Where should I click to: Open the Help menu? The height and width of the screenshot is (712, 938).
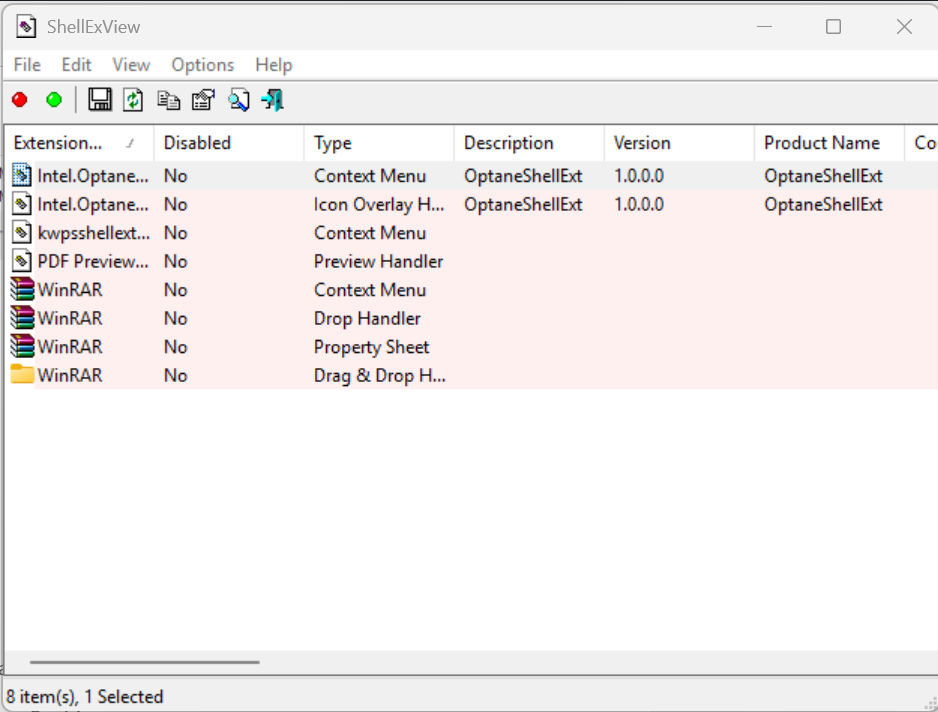point(273,65)
